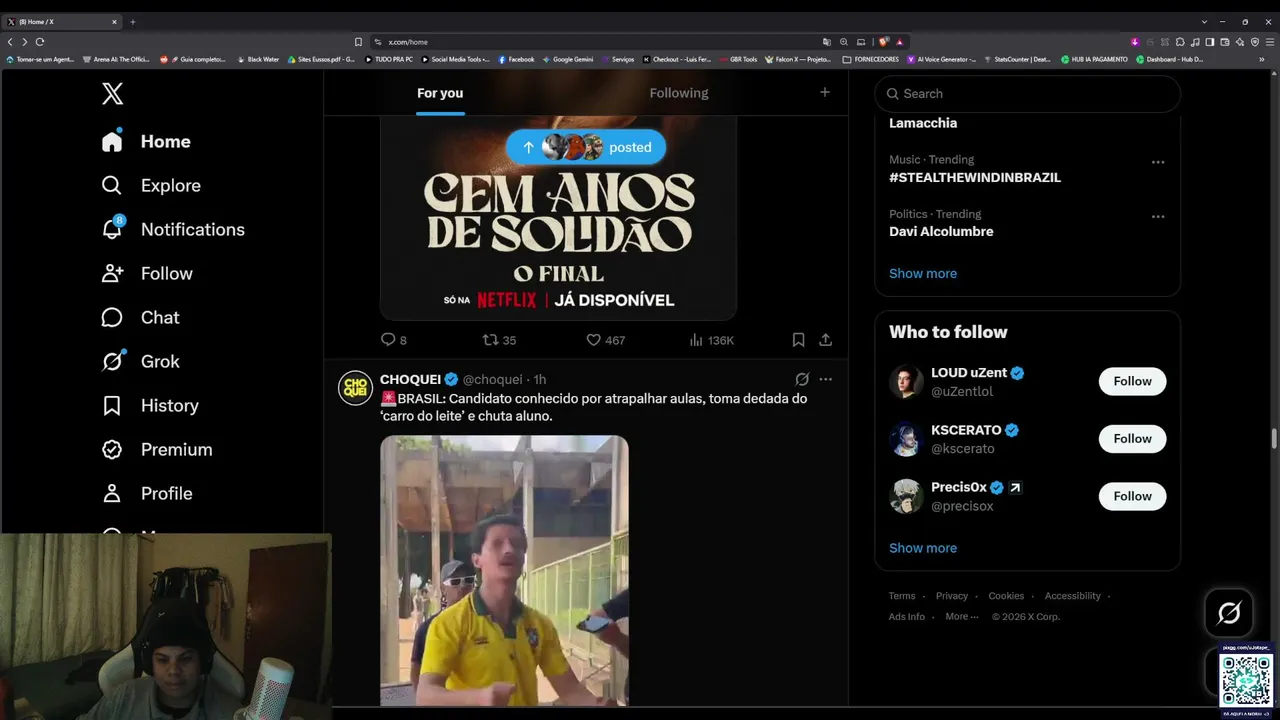Open Notifications bell in the sidebar
Image resolution: width=1280 pixels, height=720 pixels.
point(173,229)
